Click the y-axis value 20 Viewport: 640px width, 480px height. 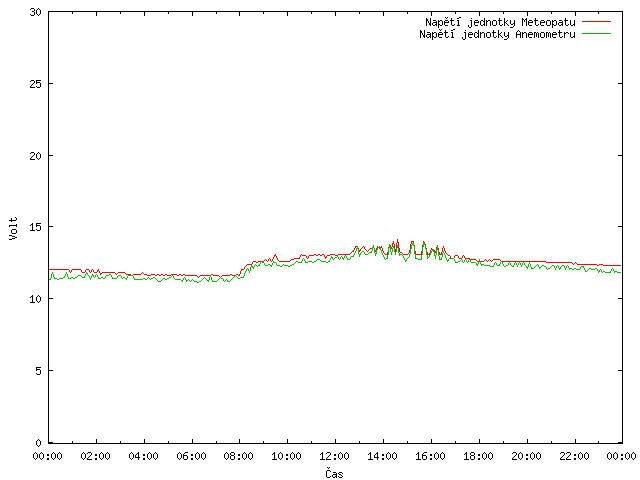click(36, 156)
